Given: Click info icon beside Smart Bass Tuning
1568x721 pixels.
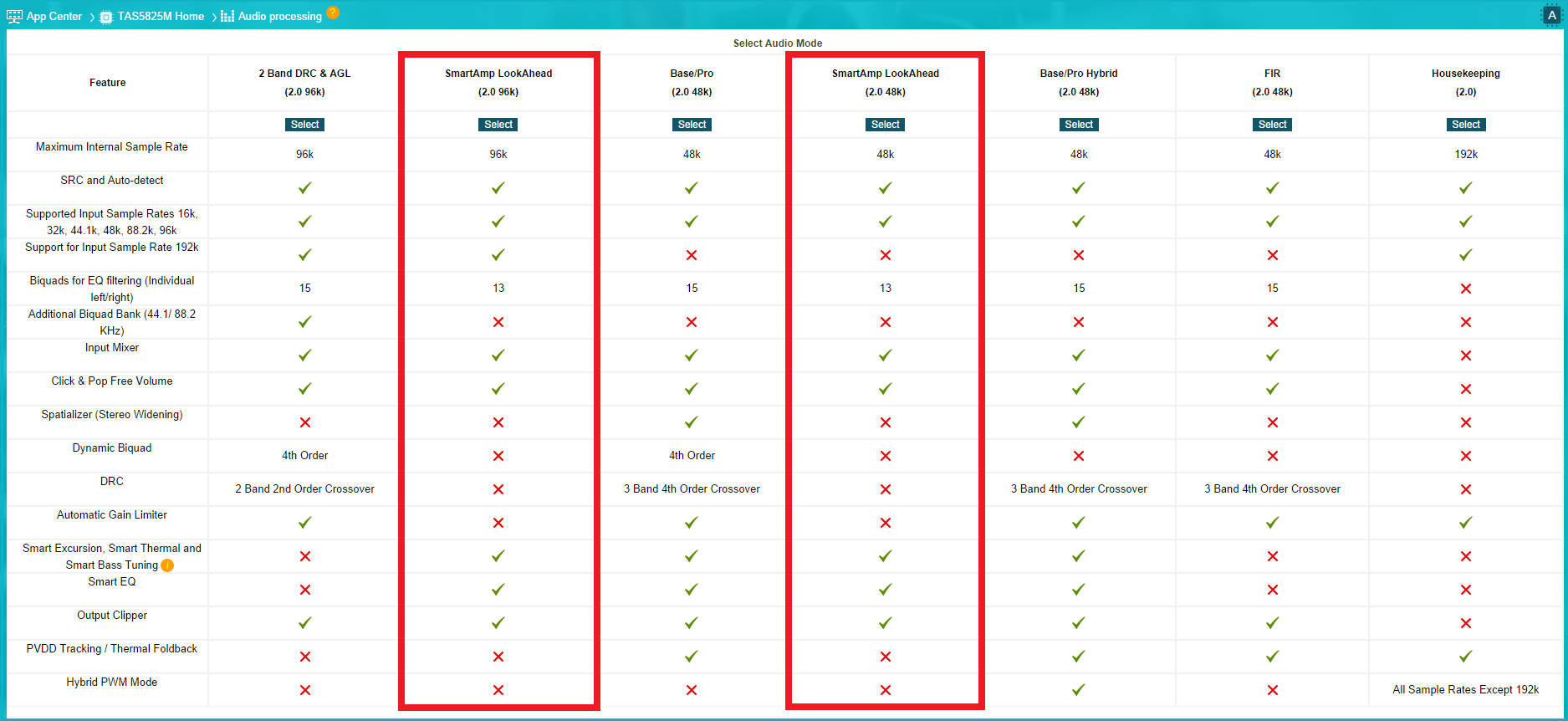Looking at the screenshot, I should point(167,565).
